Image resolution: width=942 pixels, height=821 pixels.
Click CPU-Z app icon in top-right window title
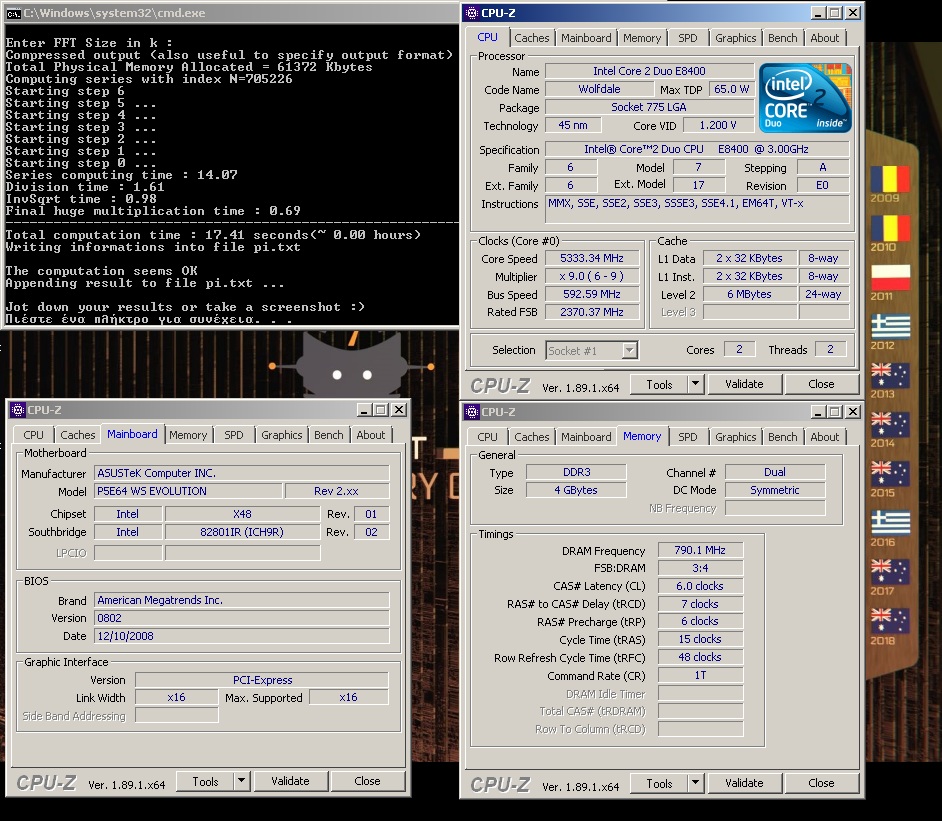[472, 13]
